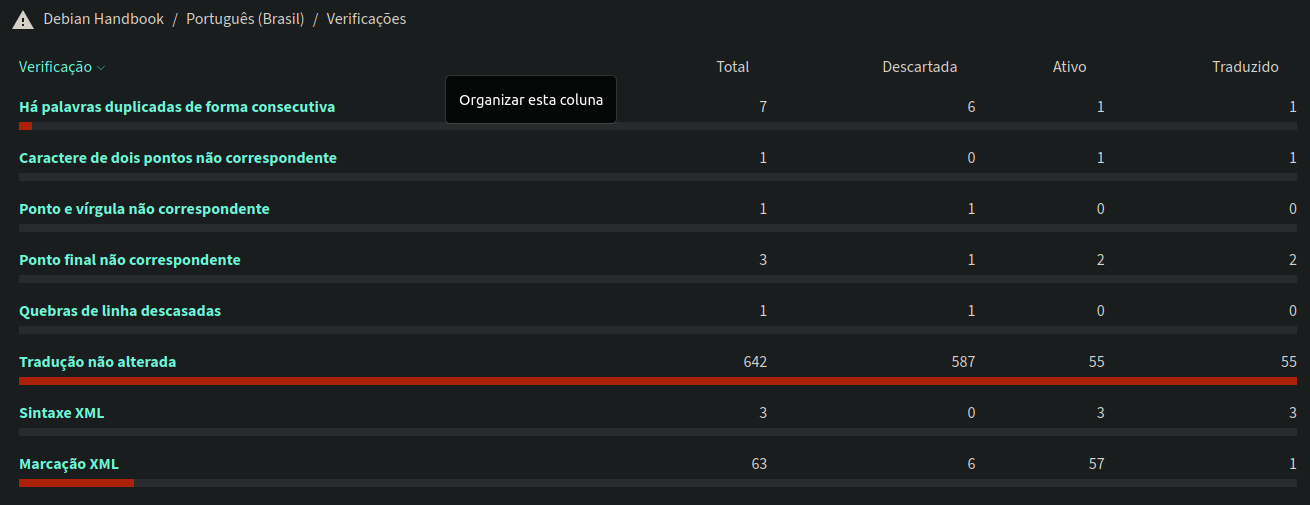
Task: Sort by the Verificação column header
Action: click(55, 67)
